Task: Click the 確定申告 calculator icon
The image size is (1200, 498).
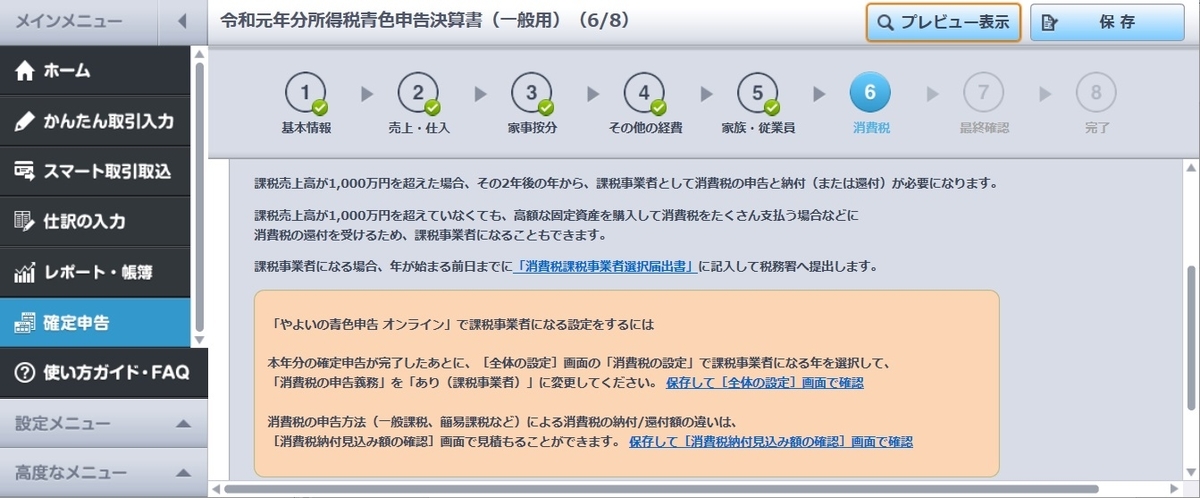Action: (24, 322)
